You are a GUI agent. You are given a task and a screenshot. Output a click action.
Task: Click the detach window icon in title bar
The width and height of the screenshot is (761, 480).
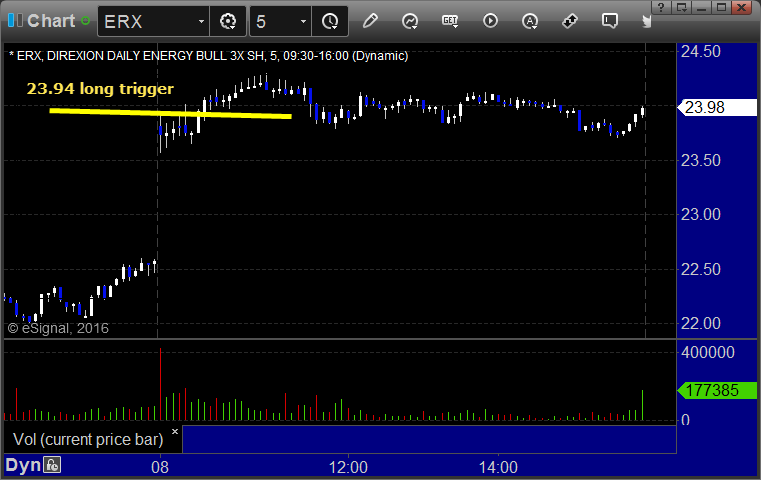pyautogui.click(x=681, y=7)
